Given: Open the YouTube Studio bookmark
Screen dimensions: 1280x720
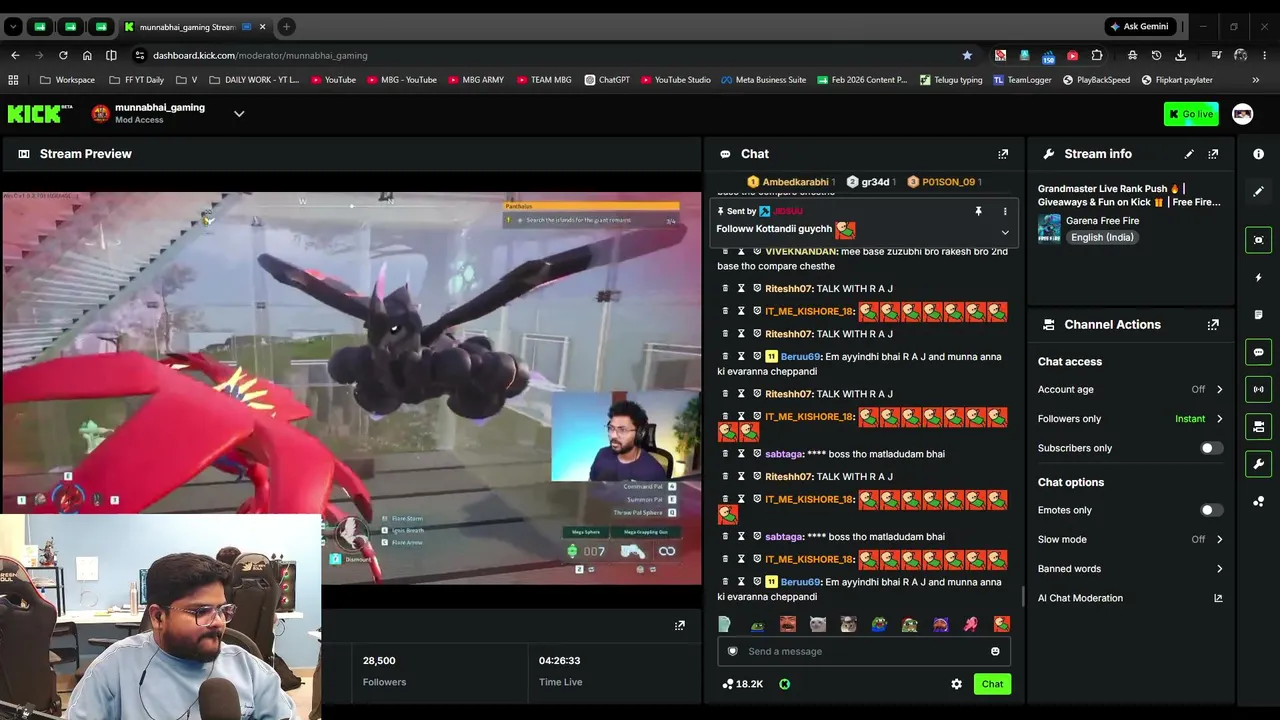Looking at the screenshot, I should pyautogui.click(x=676, y=80).
